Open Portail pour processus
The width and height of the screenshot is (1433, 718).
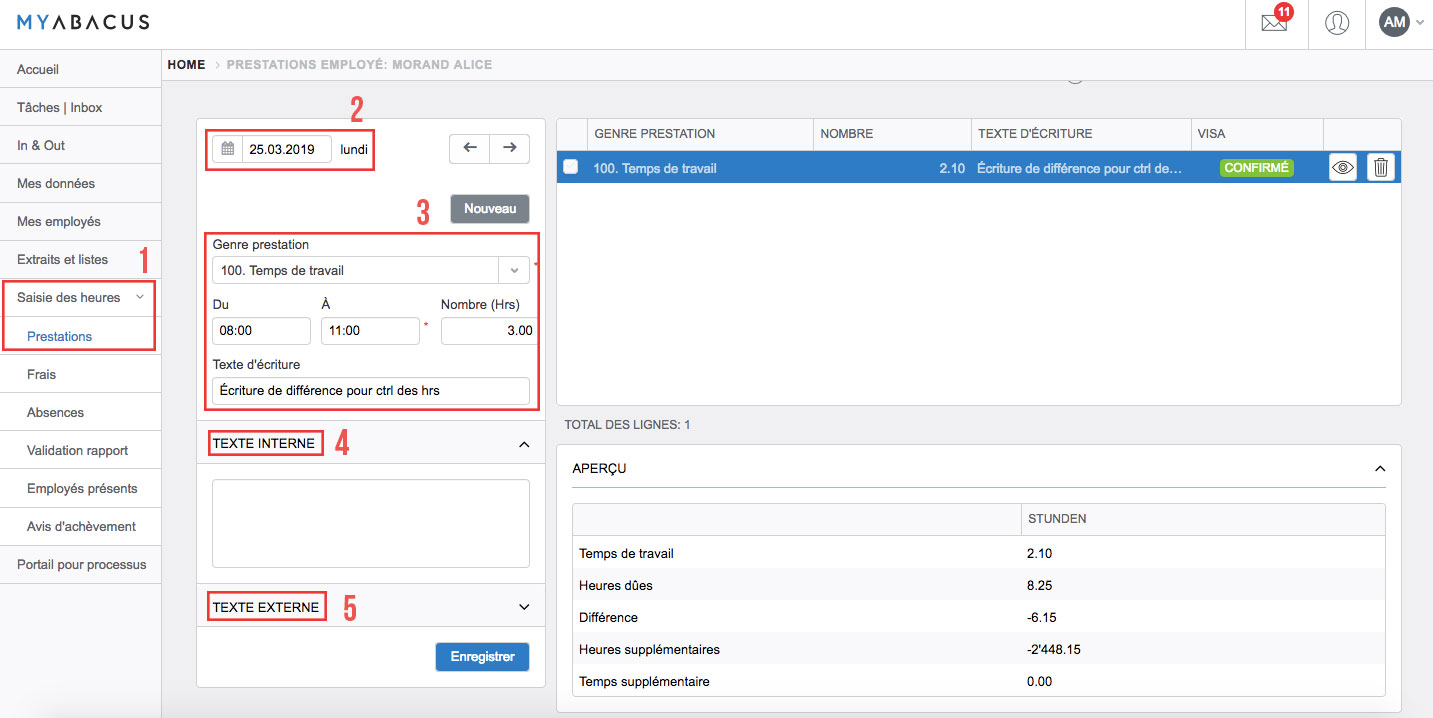tap(80, 564)
